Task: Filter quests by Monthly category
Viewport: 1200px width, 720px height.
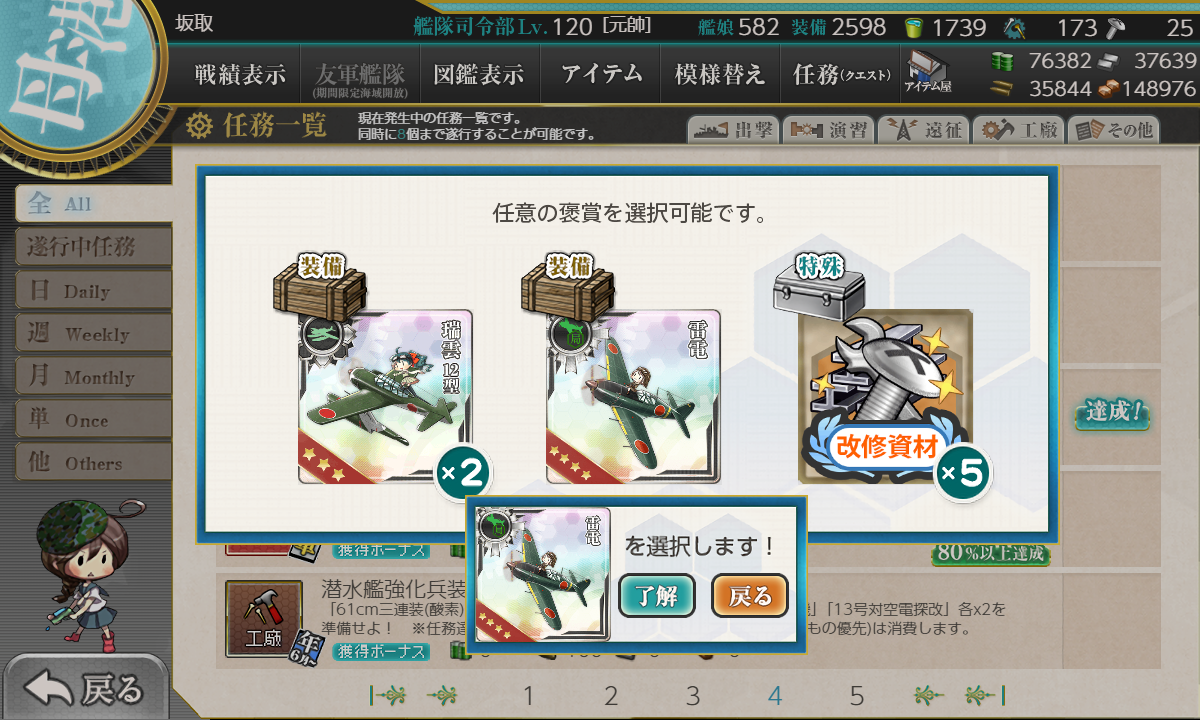Action: point(94,376)
